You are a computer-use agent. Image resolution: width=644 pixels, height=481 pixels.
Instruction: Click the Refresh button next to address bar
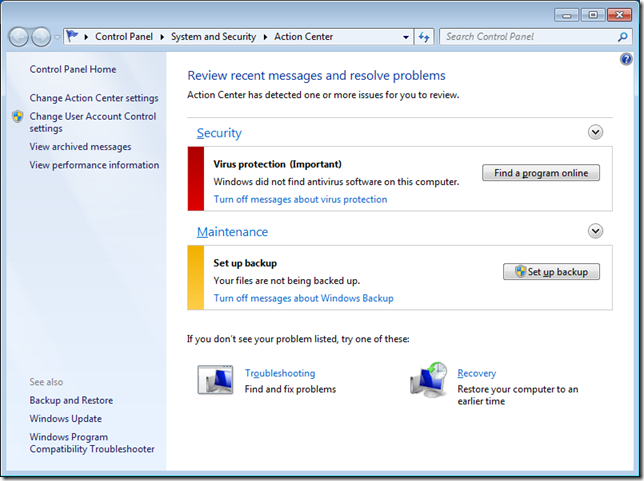click(x=424, y=37)
